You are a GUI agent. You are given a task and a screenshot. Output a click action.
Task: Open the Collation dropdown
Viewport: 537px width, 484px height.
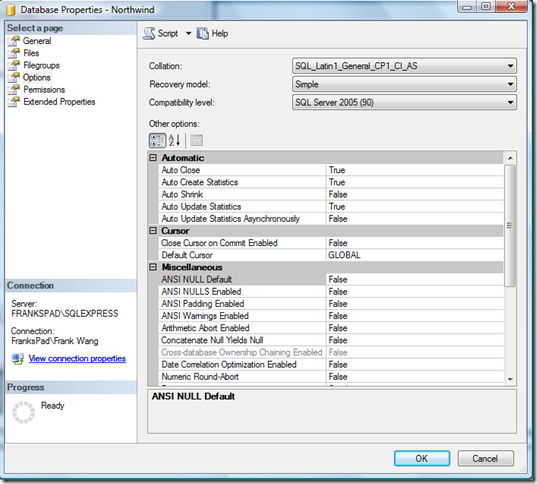pos(404,66)
